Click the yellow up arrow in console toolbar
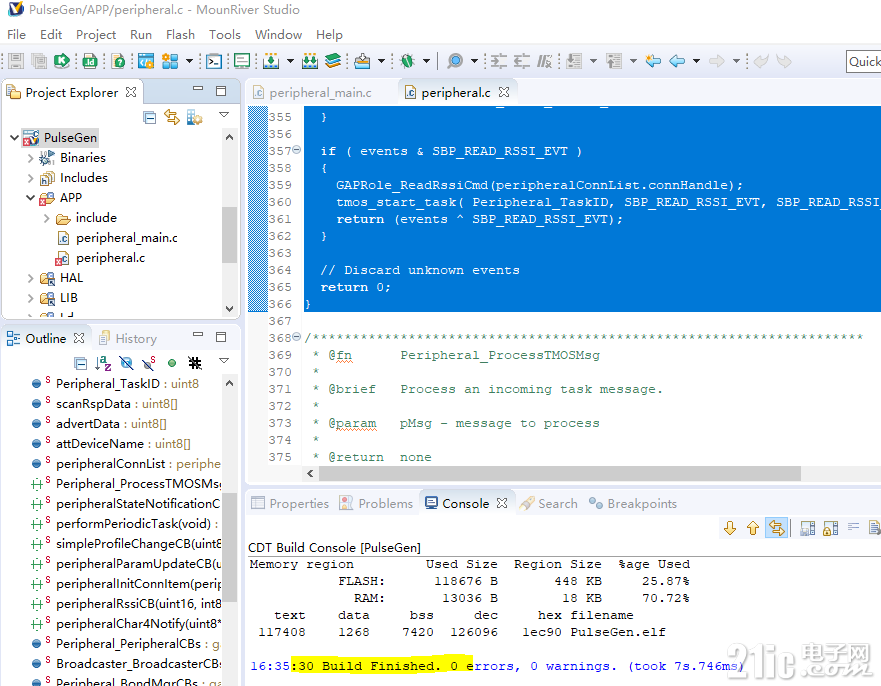The image size is (881, 686). pyautogui.click(x=753, y=528)
